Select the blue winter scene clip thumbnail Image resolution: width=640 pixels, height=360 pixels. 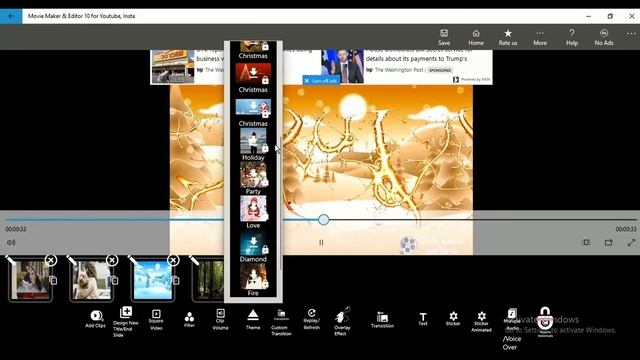click(x=152, y=281)
